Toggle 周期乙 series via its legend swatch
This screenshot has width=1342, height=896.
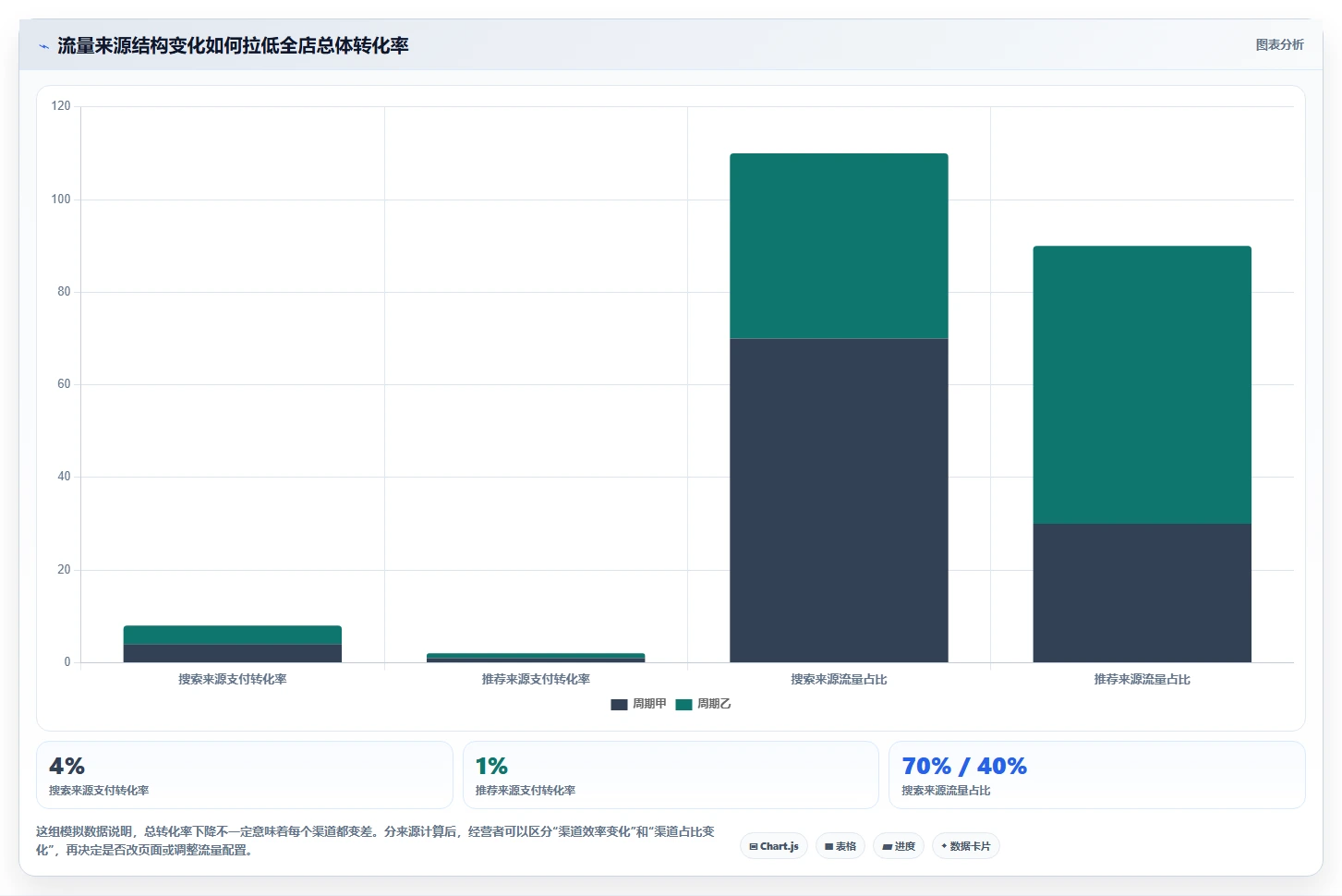(683, 705)
